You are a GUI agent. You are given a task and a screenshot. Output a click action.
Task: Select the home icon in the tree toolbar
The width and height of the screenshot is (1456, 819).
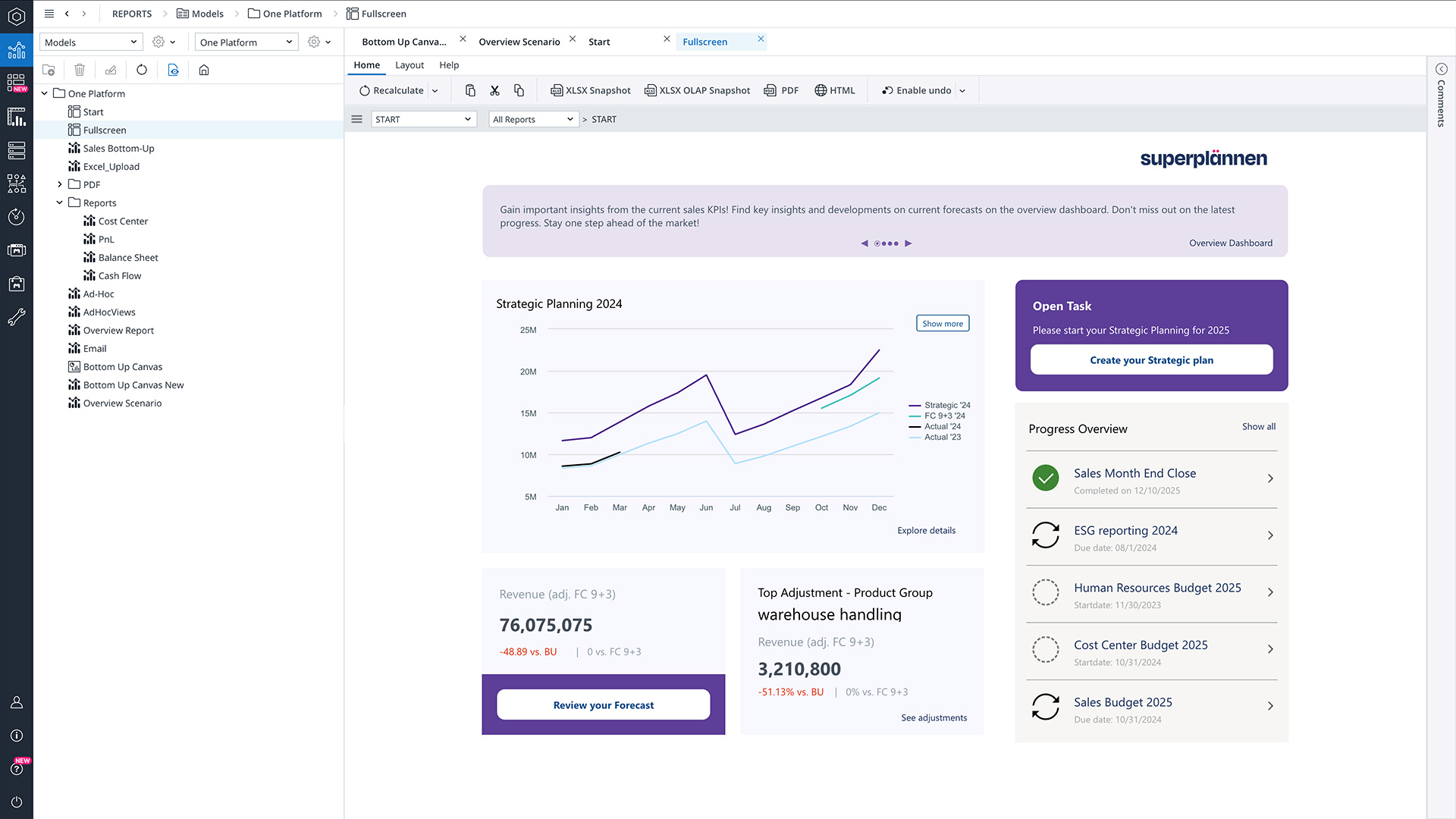(203, 70)
